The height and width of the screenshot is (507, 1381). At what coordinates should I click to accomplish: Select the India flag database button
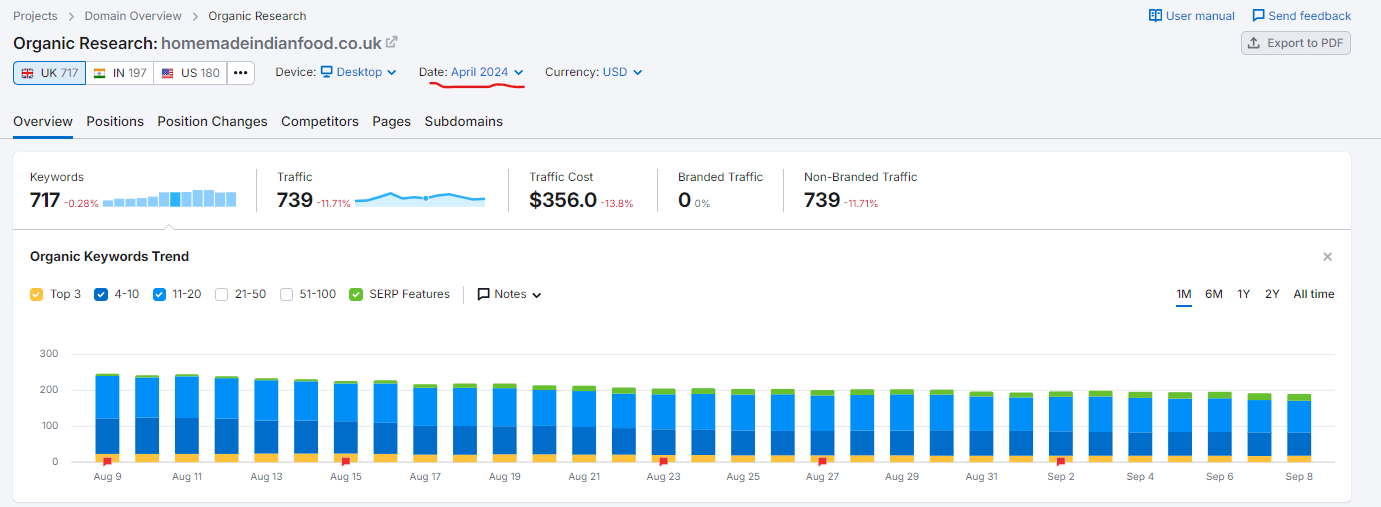coord(119,73)
